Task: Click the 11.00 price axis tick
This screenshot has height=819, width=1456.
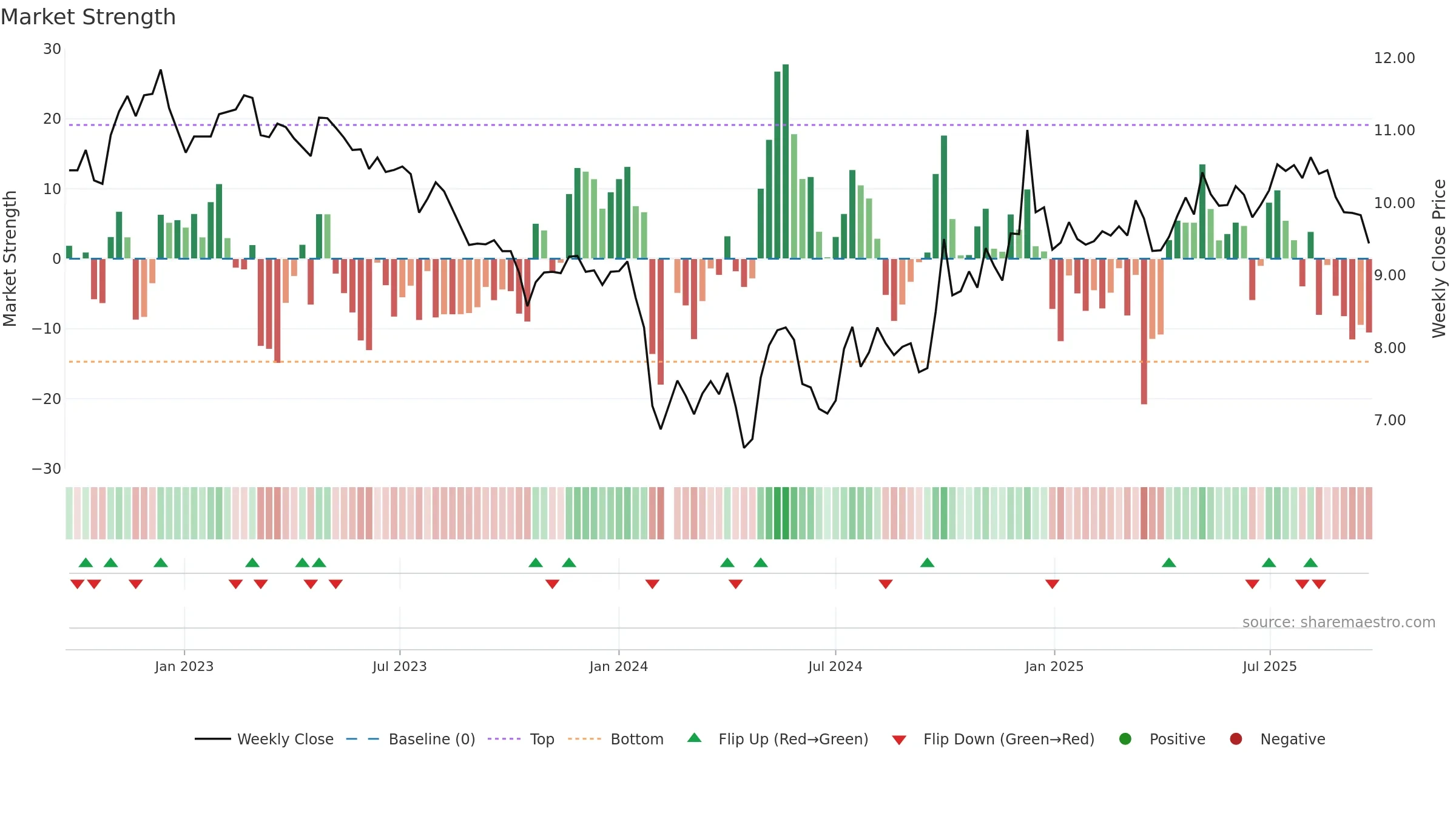Action: pos(1394,130)
